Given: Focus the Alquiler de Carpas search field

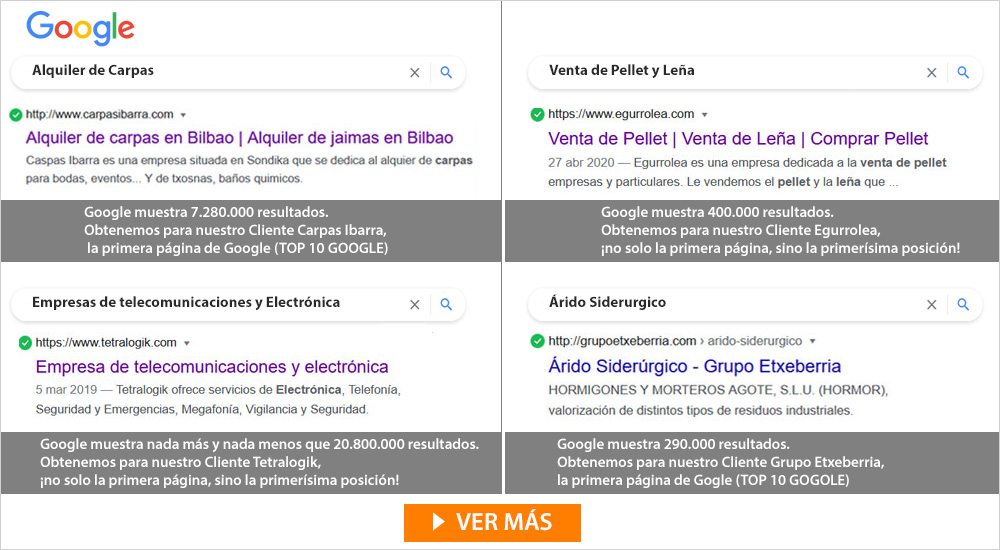Looking at the screenshot, I should [217, 71].
